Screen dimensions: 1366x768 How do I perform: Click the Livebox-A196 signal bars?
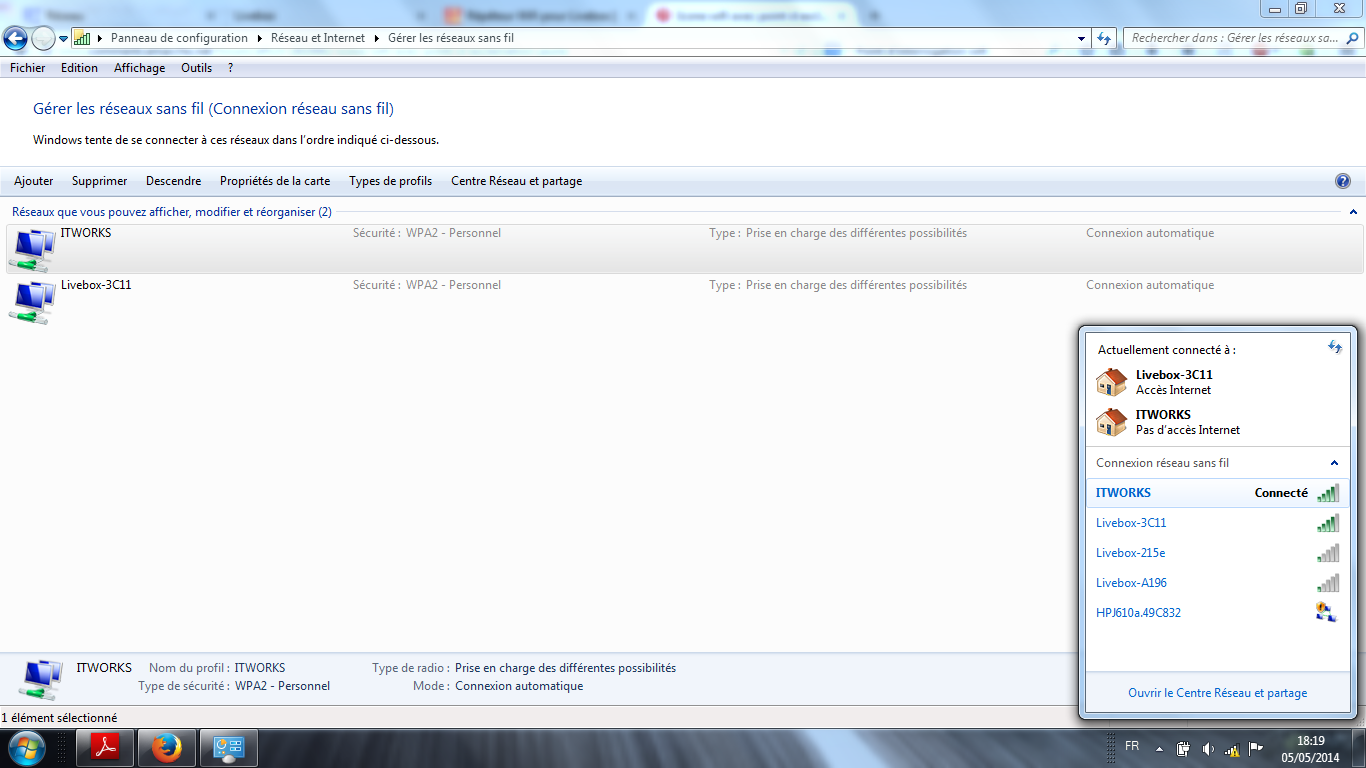click(x=1328, y=583)
